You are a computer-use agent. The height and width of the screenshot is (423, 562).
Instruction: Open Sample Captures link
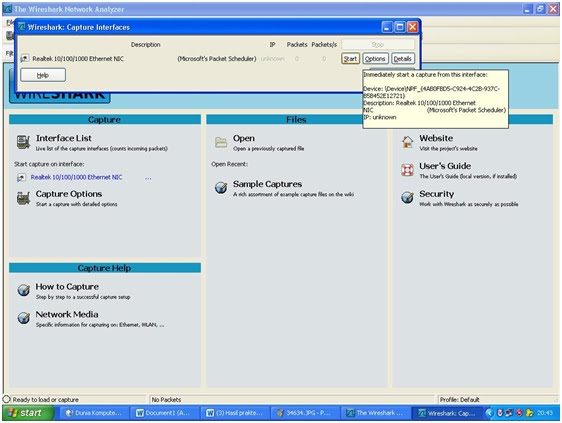267,184
